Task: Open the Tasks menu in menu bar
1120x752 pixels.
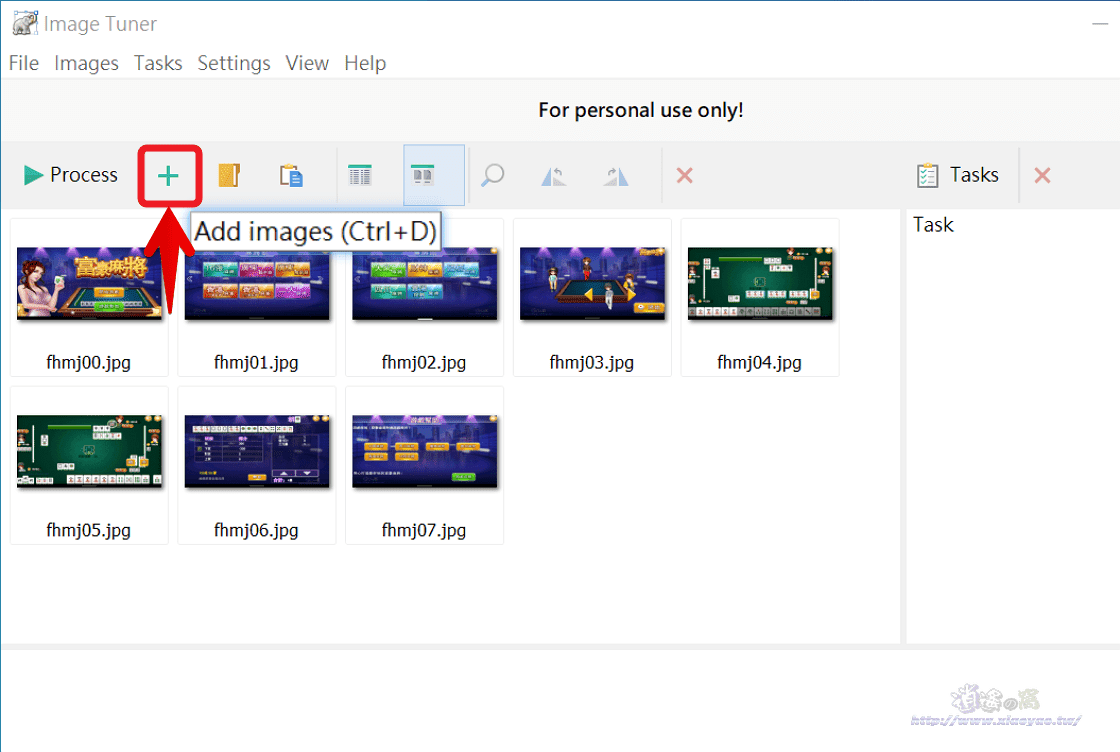Action: click(x=158, y=64)
